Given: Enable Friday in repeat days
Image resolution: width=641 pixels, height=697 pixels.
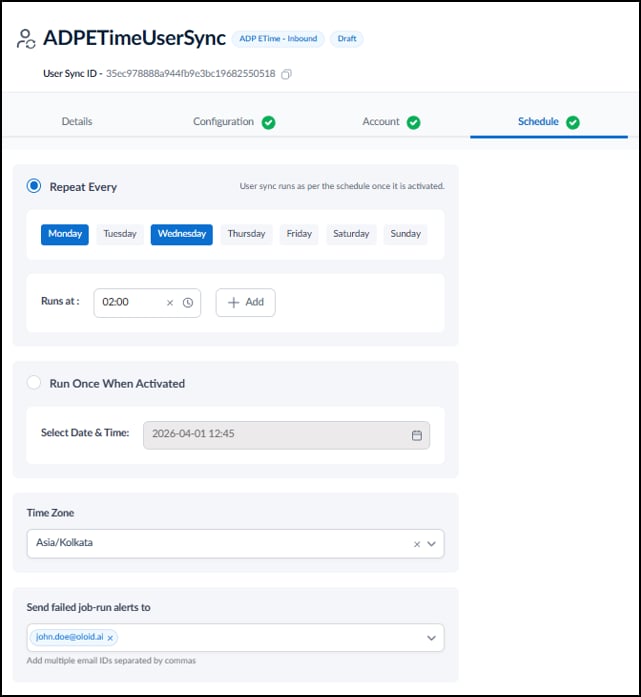Looking at the screenshot, I should click(299, 234).
